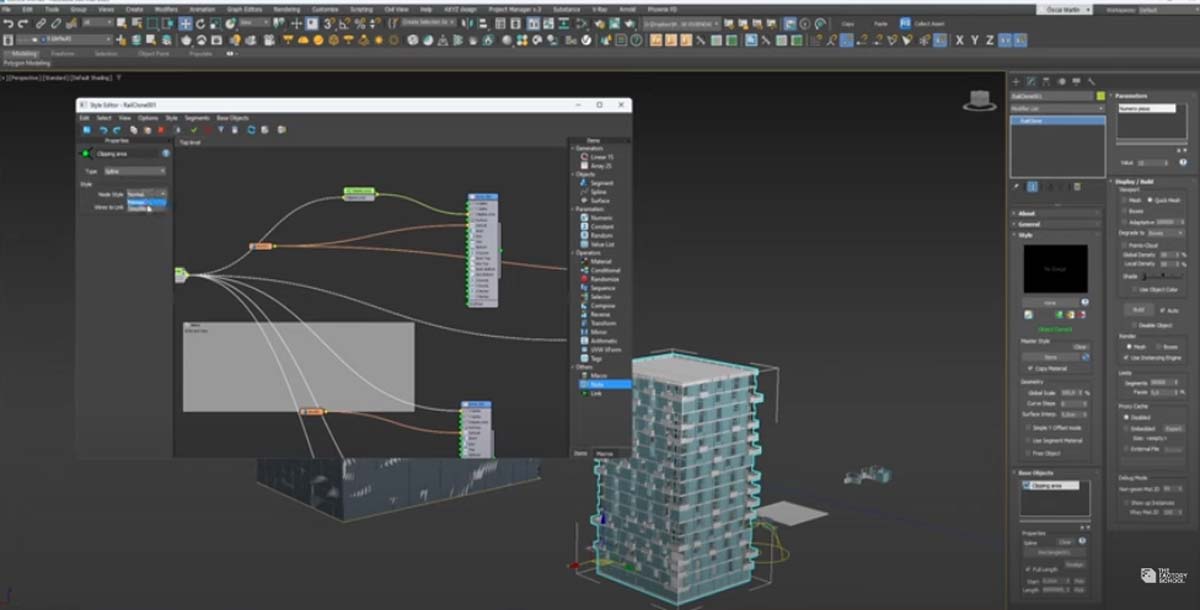This screenshot has height=610, width=1200.
Task: Switch to the Macros tab in Style Editor
Action: [604, 453]
